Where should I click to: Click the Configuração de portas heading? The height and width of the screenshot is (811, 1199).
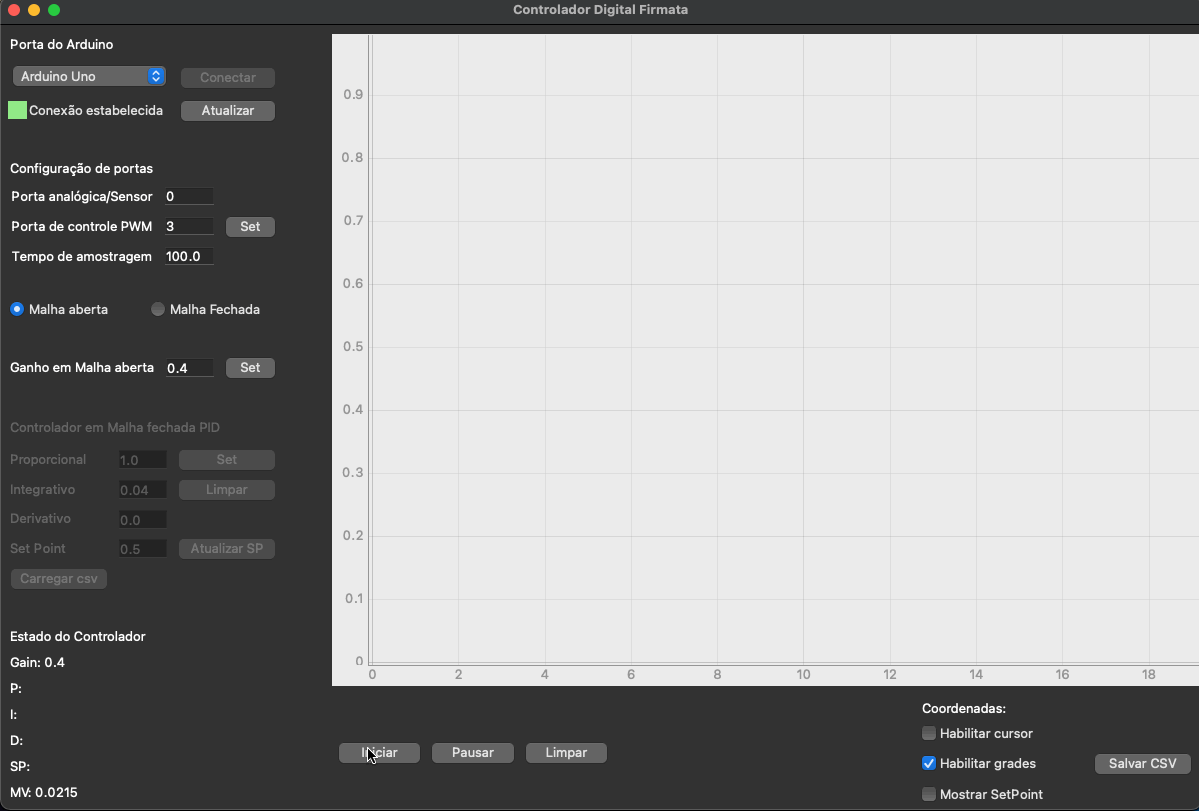tap(82, 169)
